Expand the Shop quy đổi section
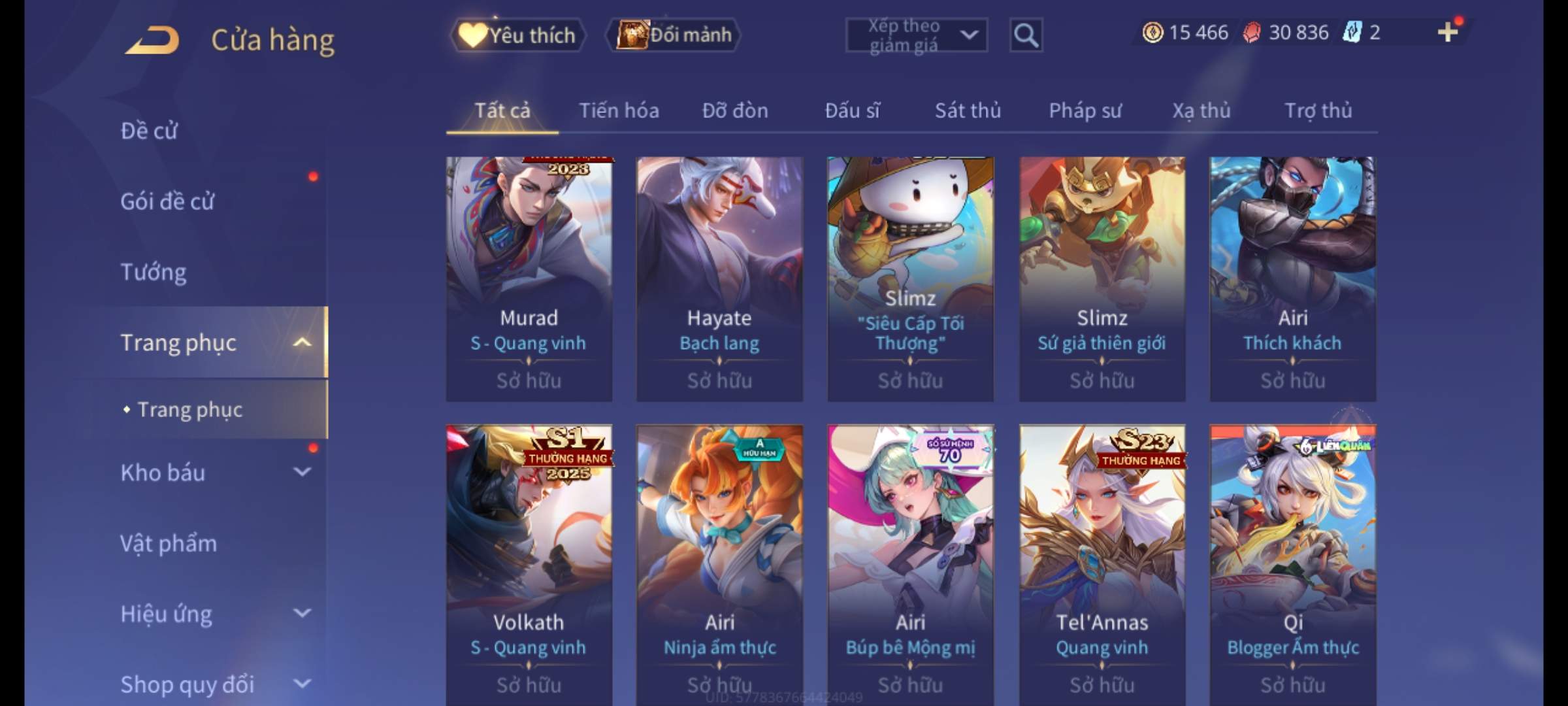The image size is (1568, 706). pos(302,684)
